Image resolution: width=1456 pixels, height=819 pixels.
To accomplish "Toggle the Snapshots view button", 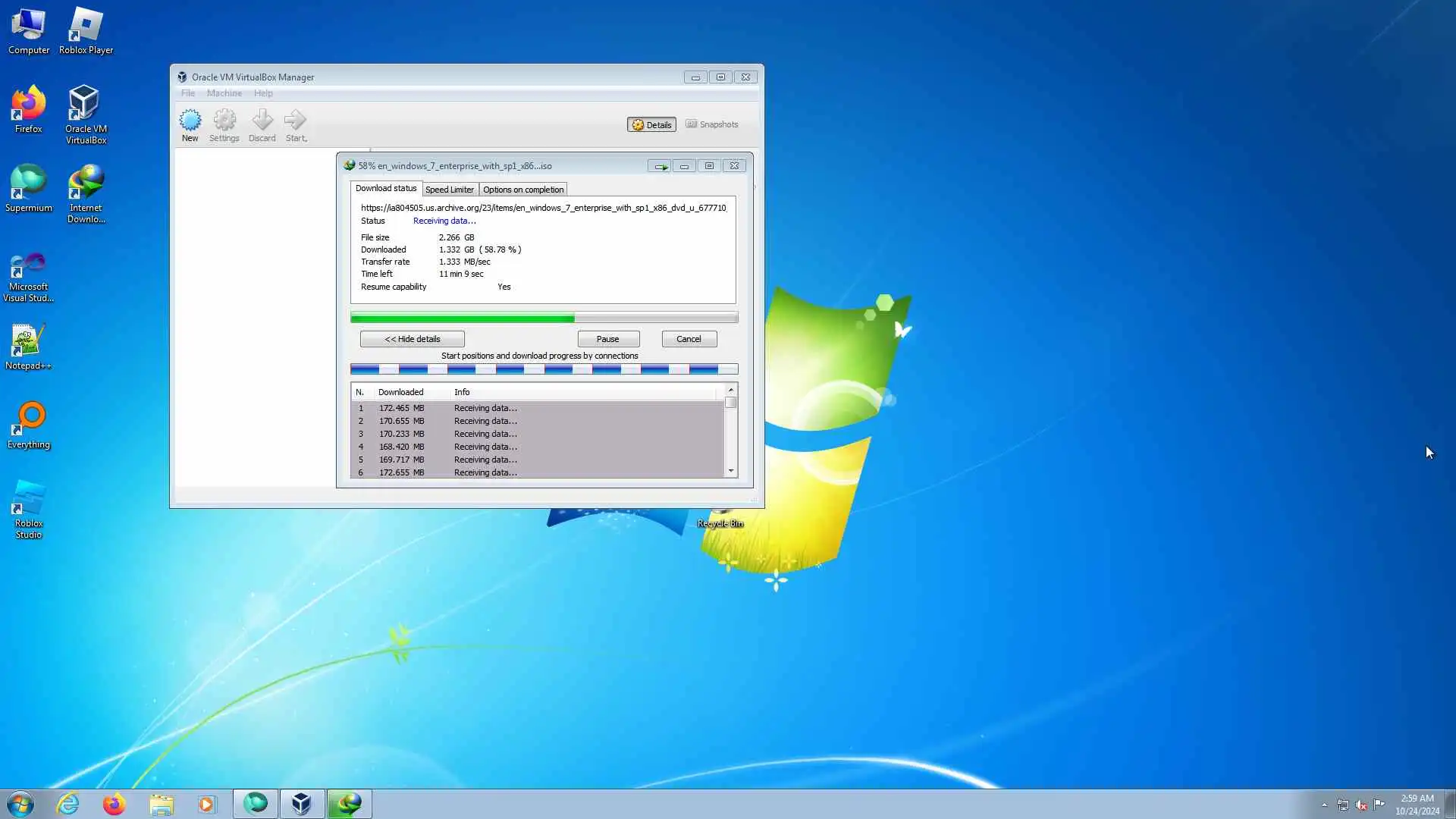I will (712, 124).
